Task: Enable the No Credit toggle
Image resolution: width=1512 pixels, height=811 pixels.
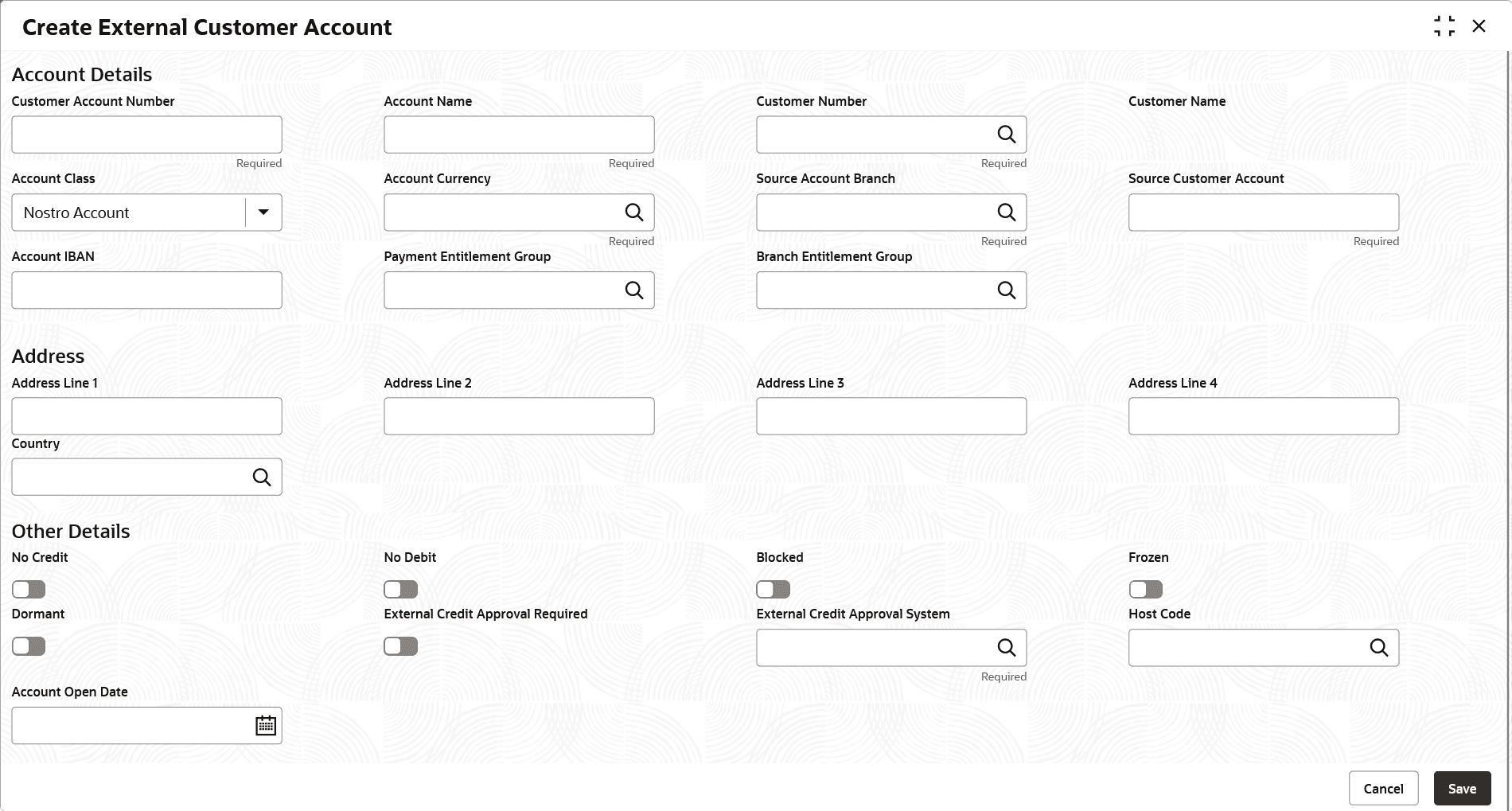Action: (x=29, y=589)
